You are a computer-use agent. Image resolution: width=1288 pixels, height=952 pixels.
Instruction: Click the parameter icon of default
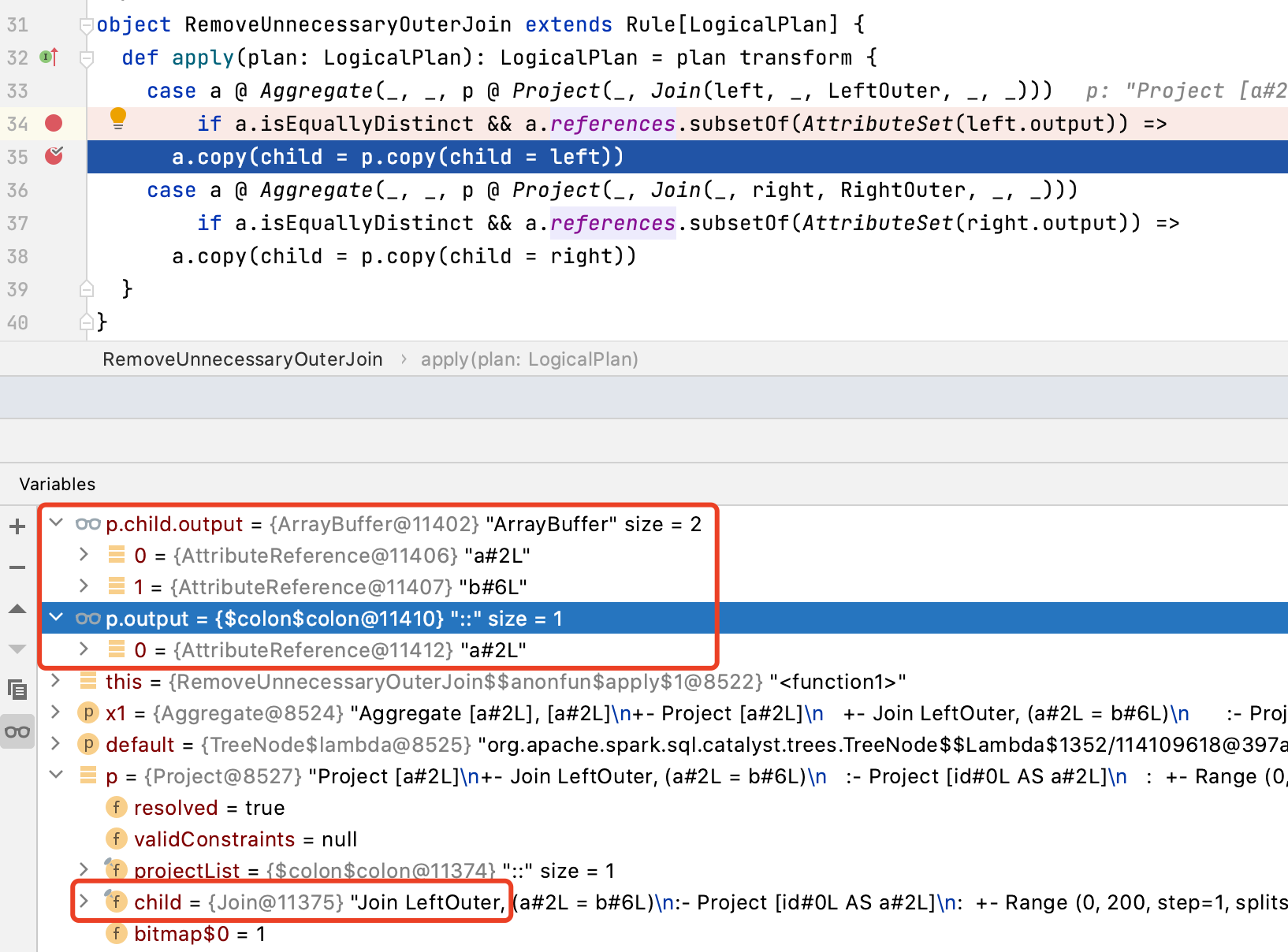click(87, 744)
